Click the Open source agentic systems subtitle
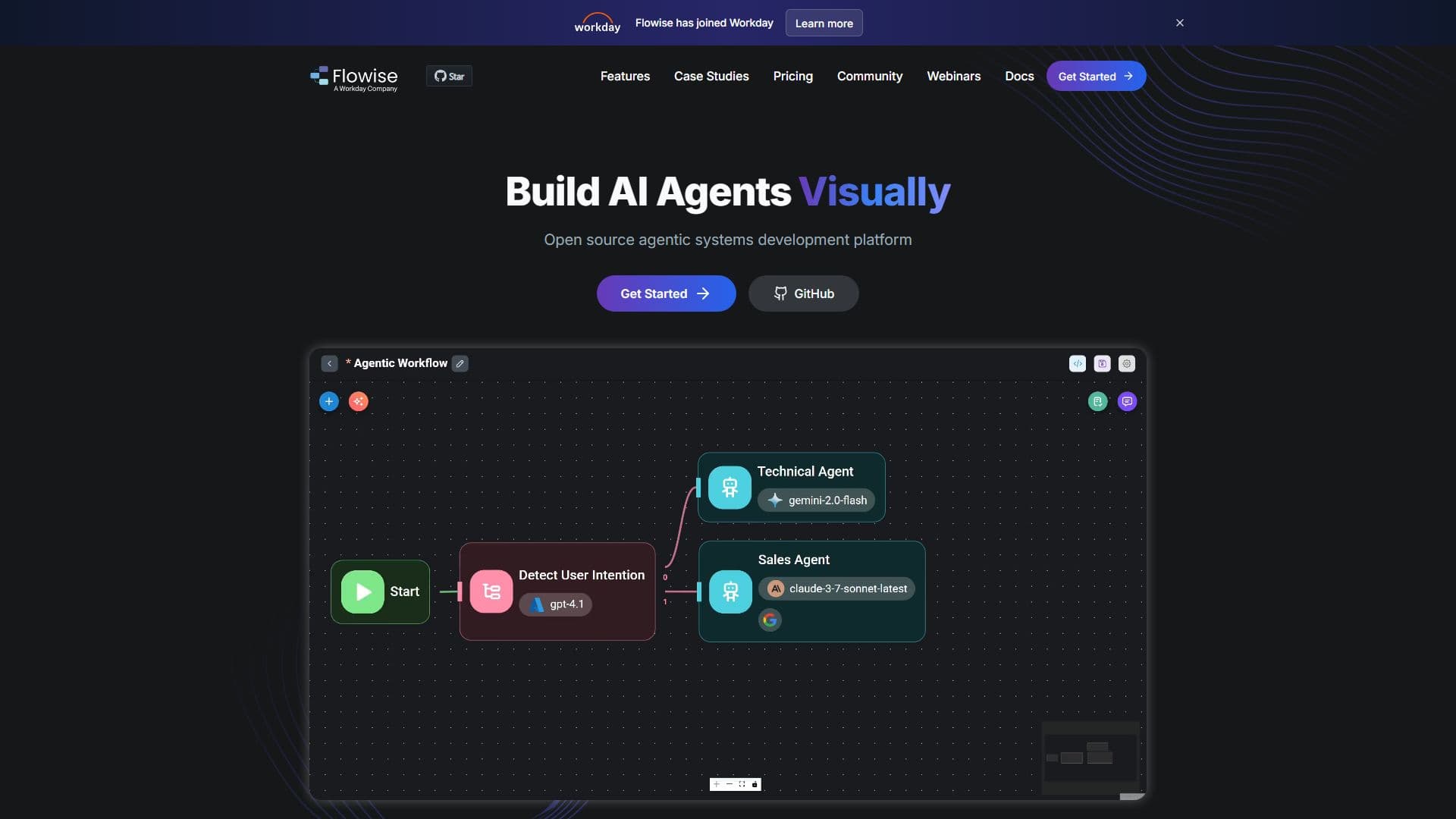The width and height of the screenshot is (1456, 819). pos(728,240)
